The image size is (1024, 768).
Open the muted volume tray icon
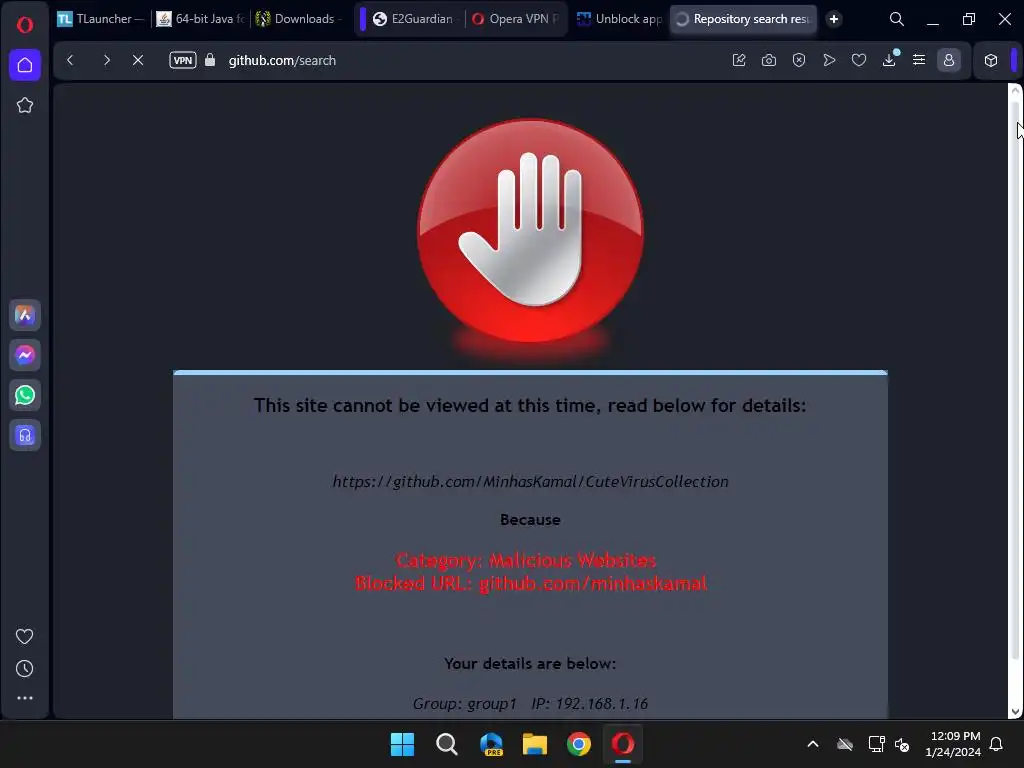click(x=903, y=744)
